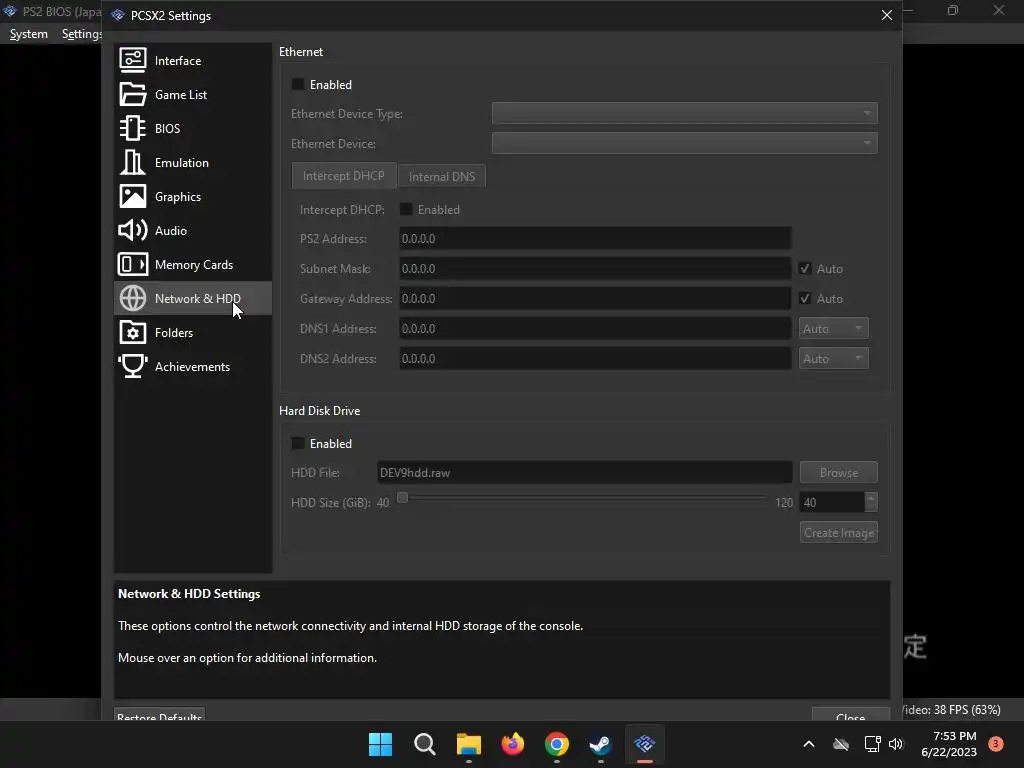Click the 'Ethernet' group label

point(300,52)
